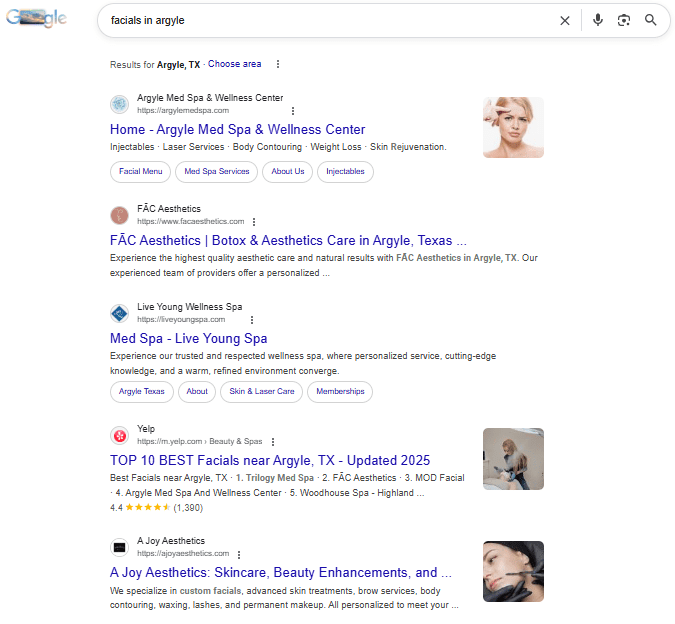Start voice search with microphone icon

[598, 20]
